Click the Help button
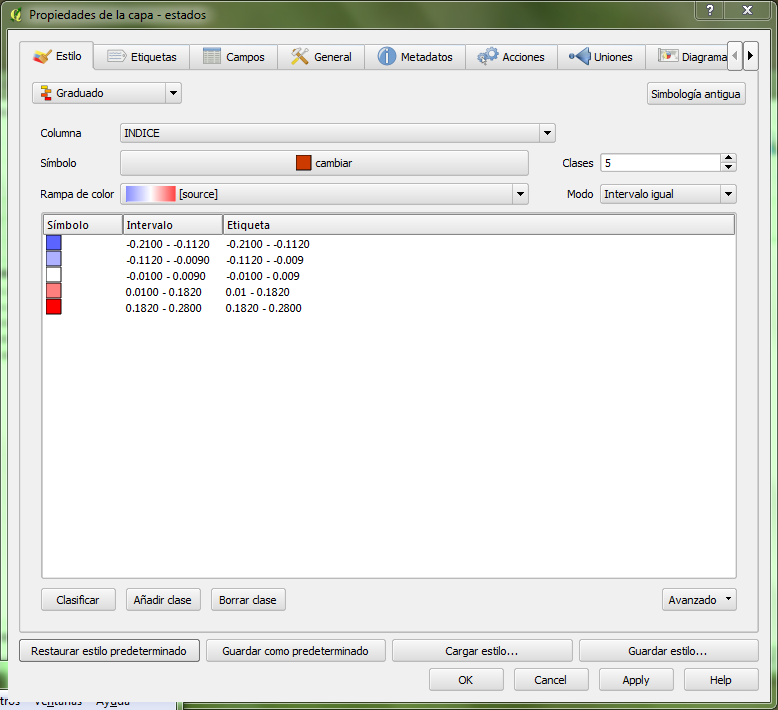The image size is (778, 710). (721, 680)
